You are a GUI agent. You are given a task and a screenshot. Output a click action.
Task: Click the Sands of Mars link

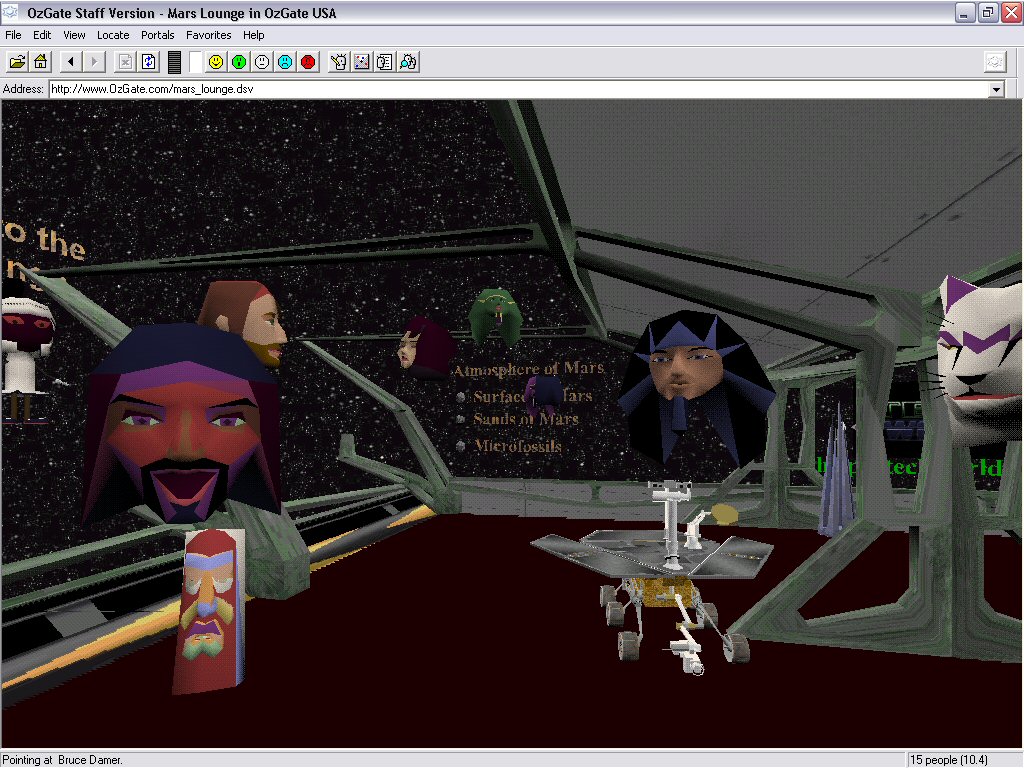(x=525, y=420)
